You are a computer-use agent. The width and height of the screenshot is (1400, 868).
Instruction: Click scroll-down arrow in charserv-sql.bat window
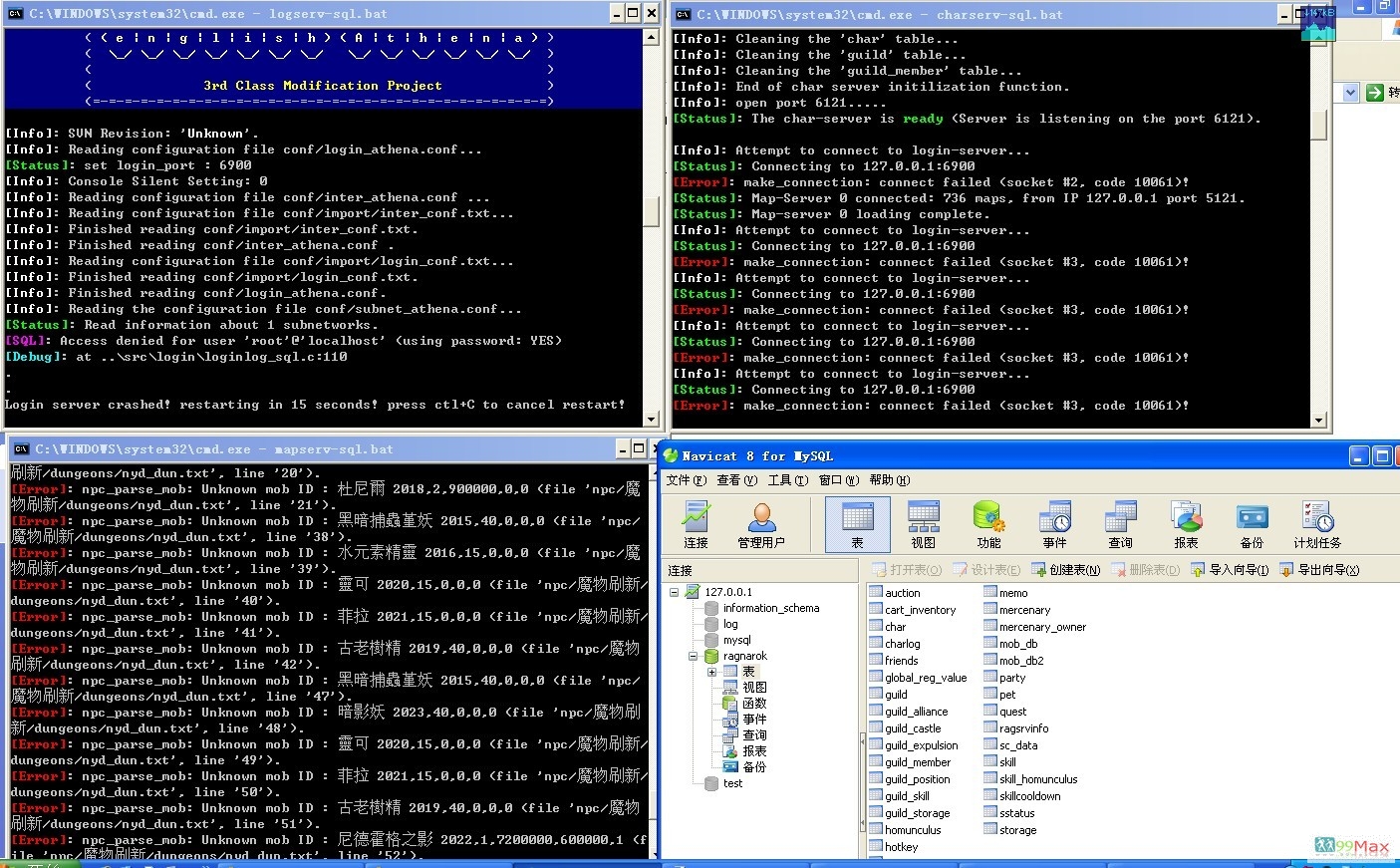coord(1318,421)
